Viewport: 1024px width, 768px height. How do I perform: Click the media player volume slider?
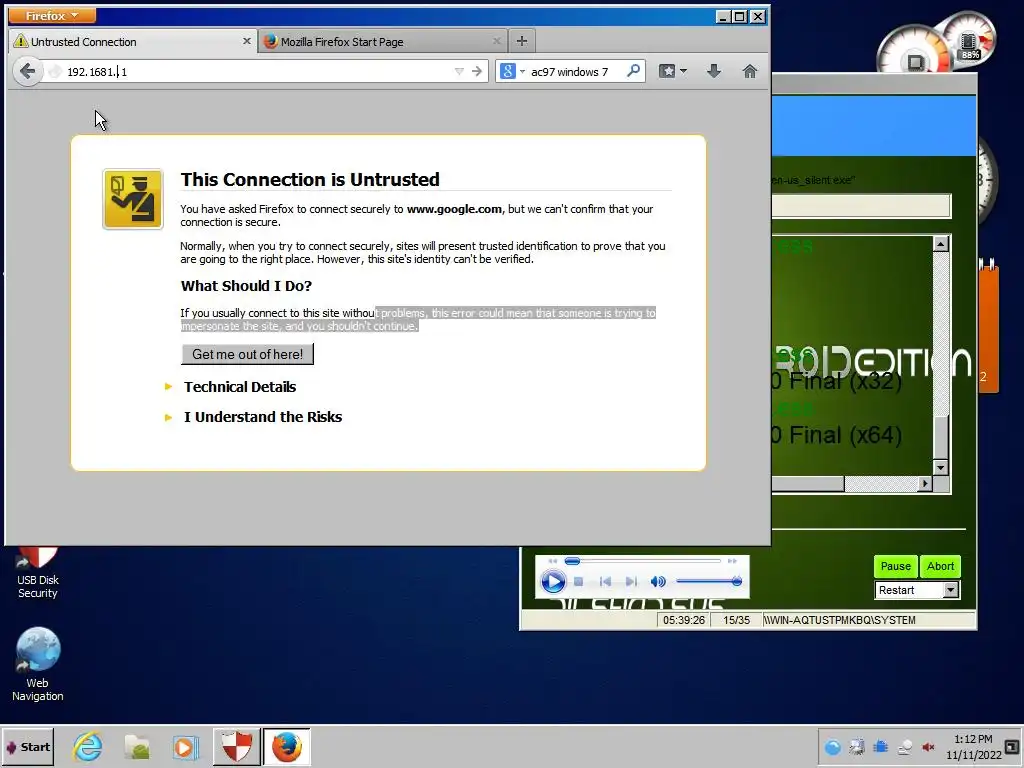click(709, 581)
